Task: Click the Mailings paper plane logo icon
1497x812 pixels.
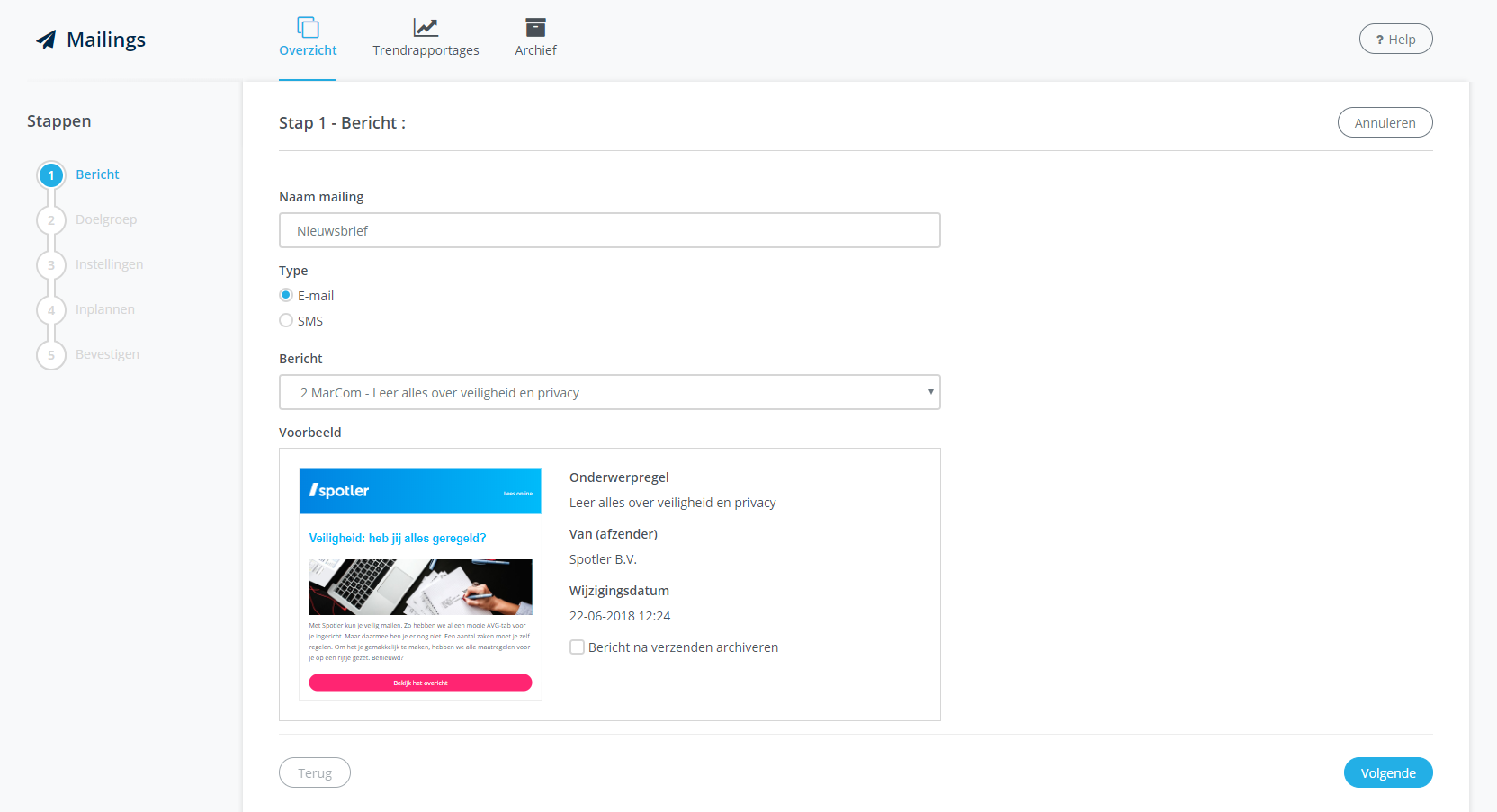Action: tap(46, 40)
